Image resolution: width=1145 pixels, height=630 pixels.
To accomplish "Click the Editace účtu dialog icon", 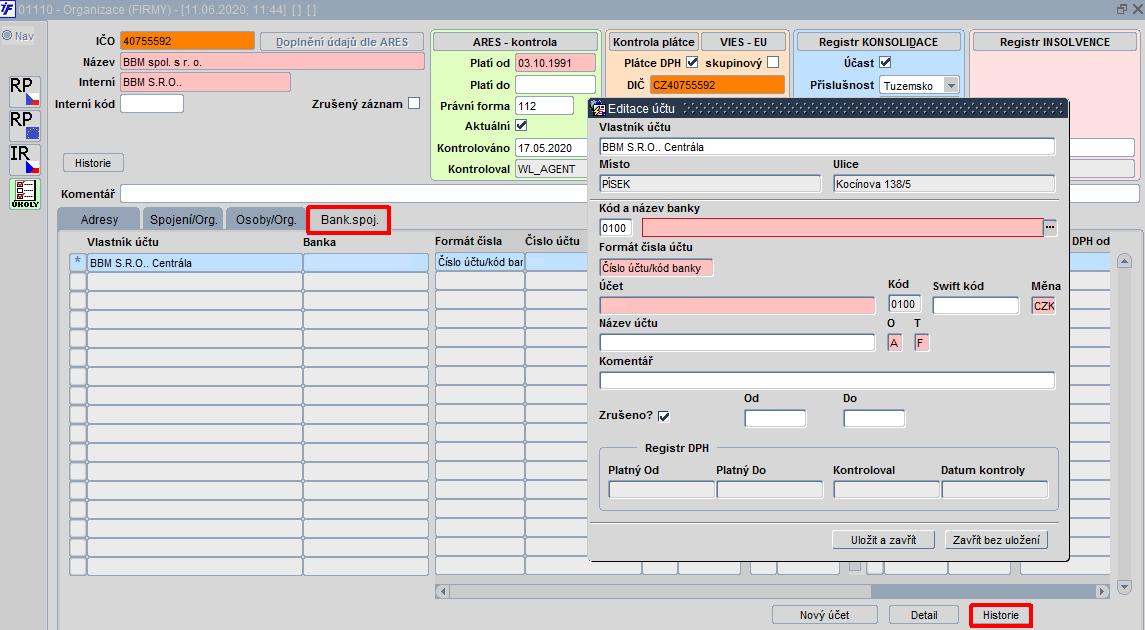I will [599, 109].
